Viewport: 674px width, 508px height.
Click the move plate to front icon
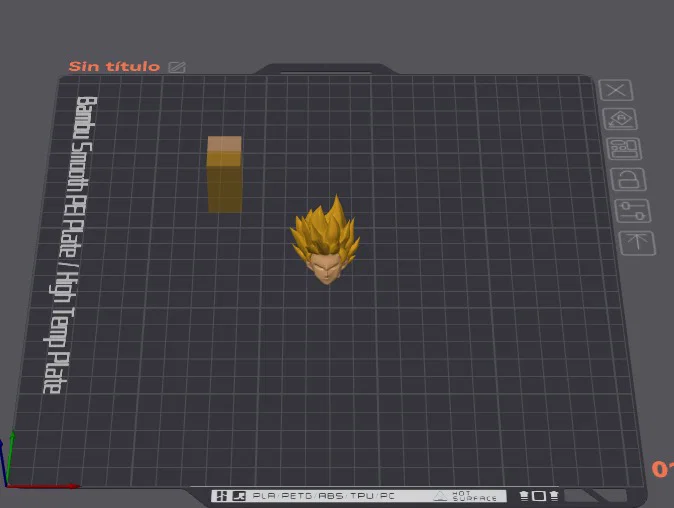[637, 243]
